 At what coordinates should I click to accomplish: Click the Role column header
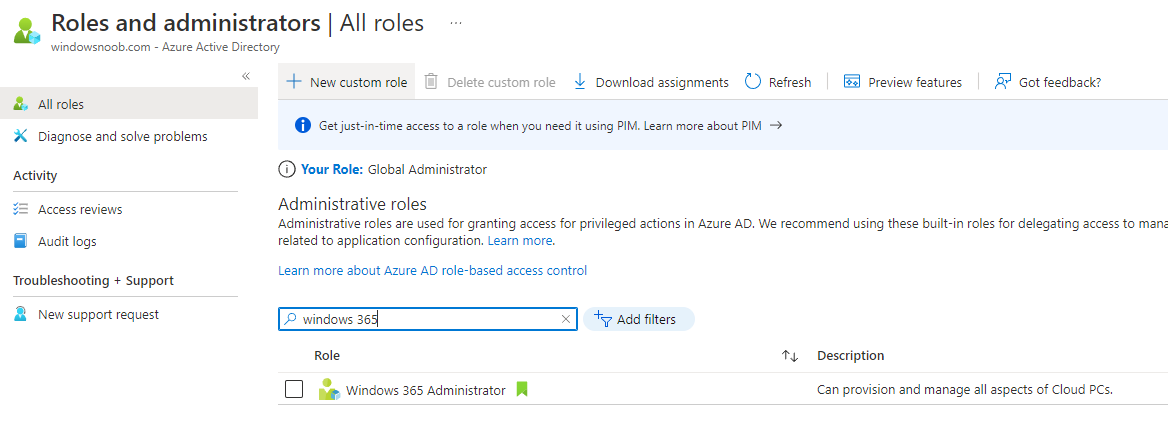(x=327, y=356)
